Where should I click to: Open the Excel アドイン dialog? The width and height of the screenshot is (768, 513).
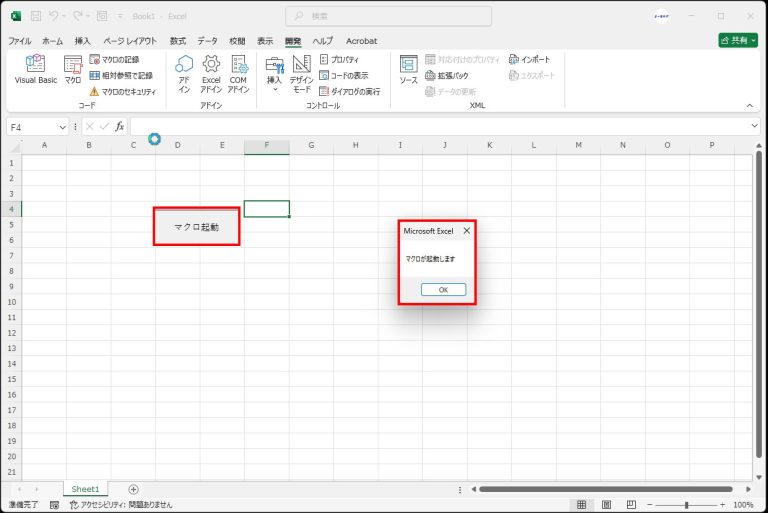211,72
